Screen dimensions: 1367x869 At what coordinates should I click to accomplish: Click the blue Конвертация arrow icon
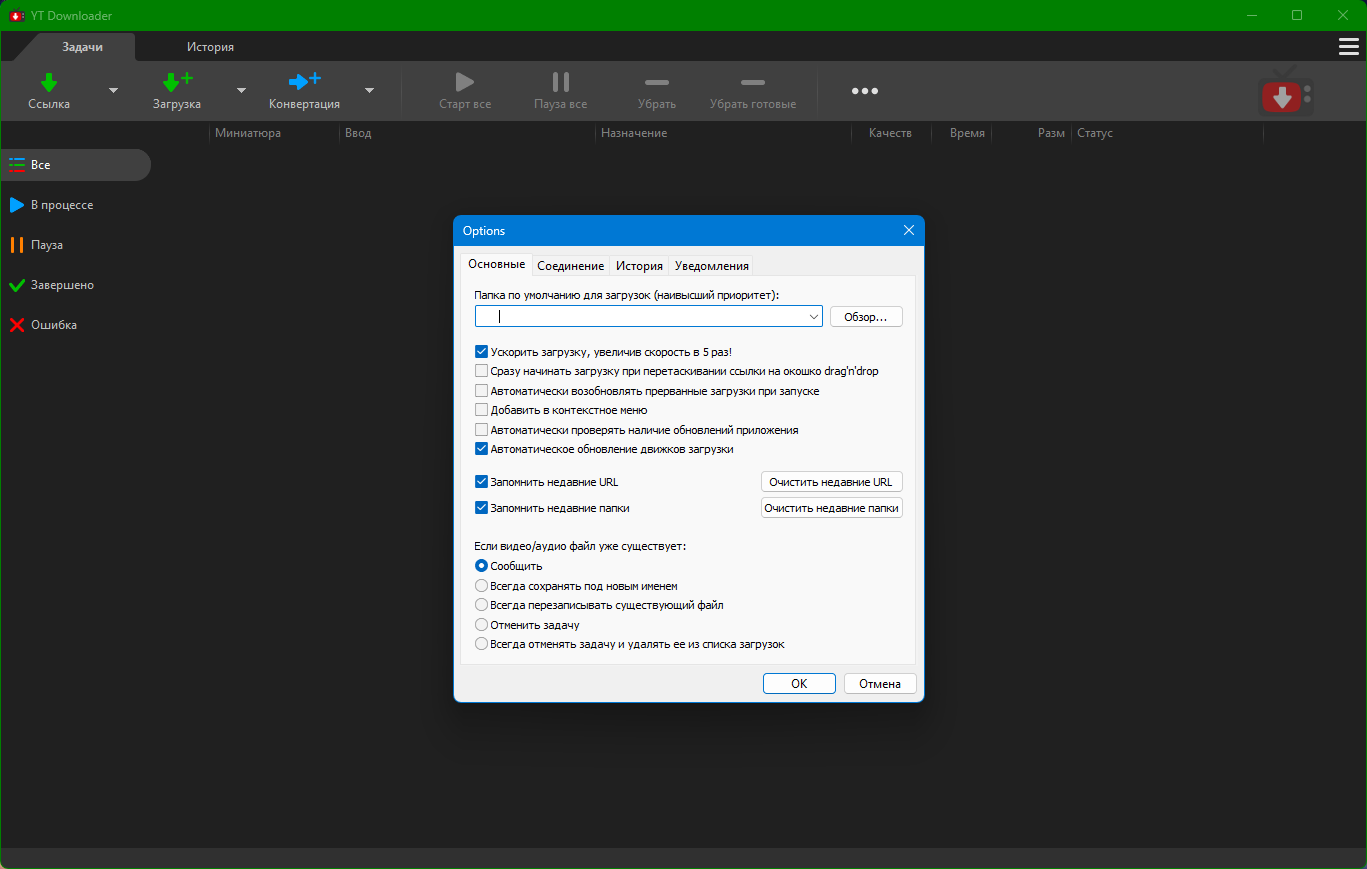(304, 81)
